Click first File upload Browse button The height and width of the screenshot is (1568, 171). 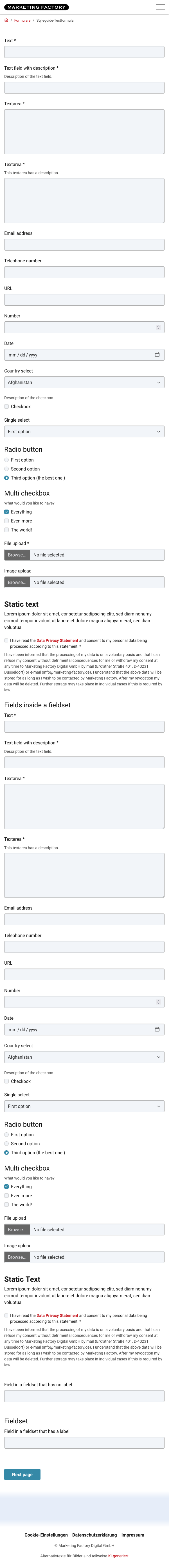pyautogui.click(x=17, y=555)
